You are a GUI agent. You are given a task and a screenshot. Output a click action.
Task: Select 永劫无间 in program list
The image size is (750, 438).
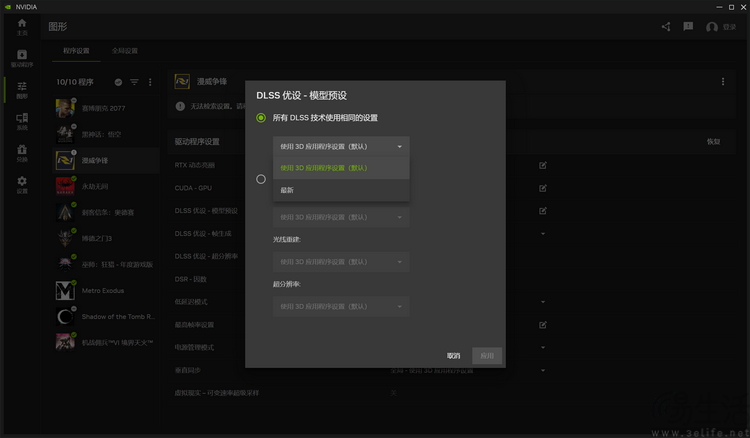pos(106,186)
